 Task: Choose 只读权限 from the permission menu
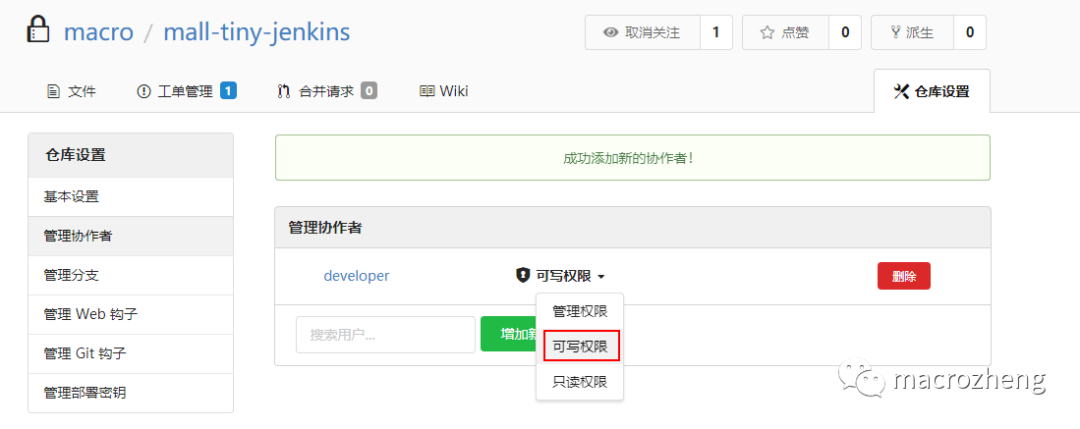(580, 381)
